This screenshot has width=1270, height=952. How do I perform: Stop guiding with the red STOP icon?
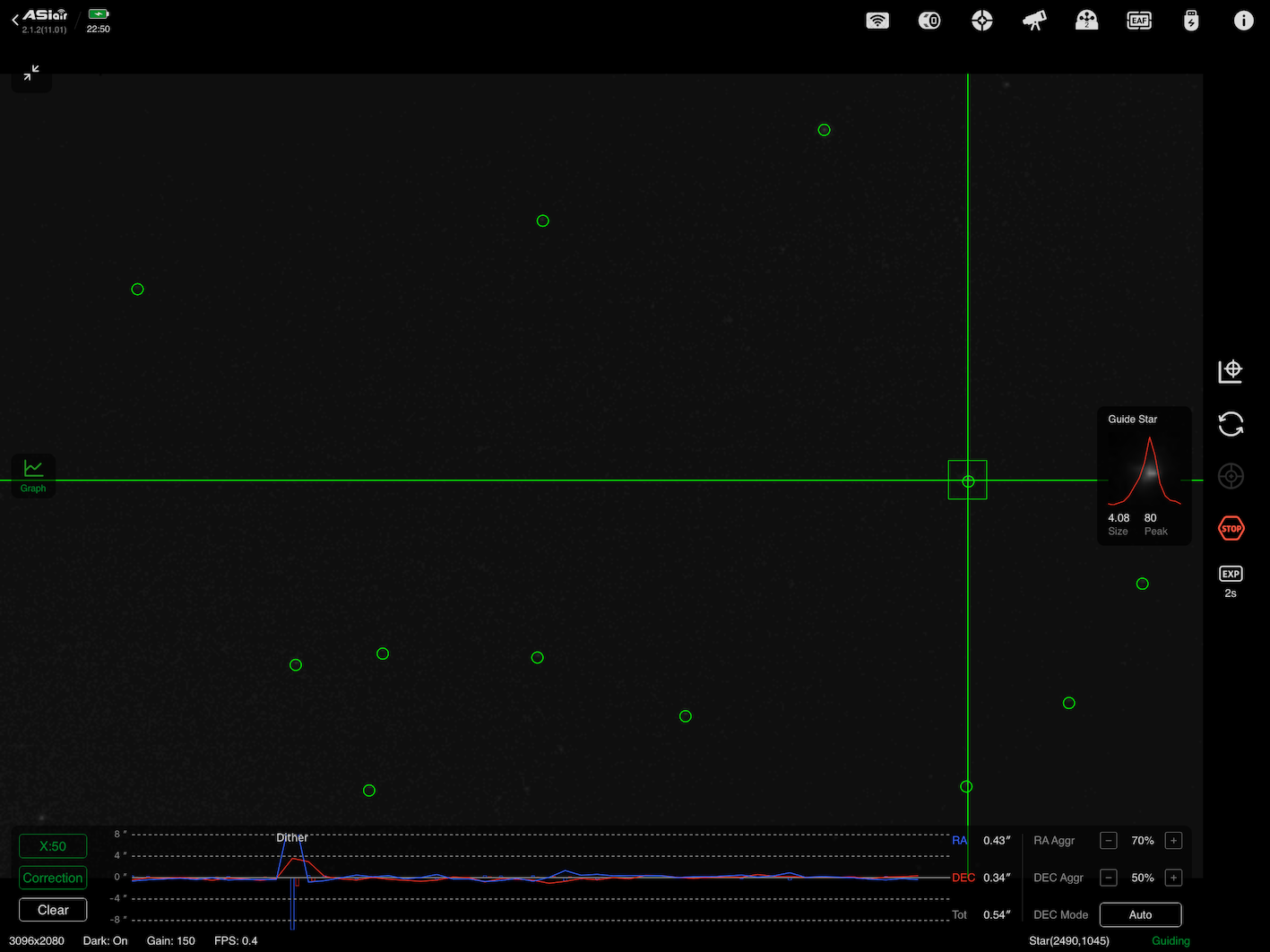pyautogui.click(x=1231, y=529)
